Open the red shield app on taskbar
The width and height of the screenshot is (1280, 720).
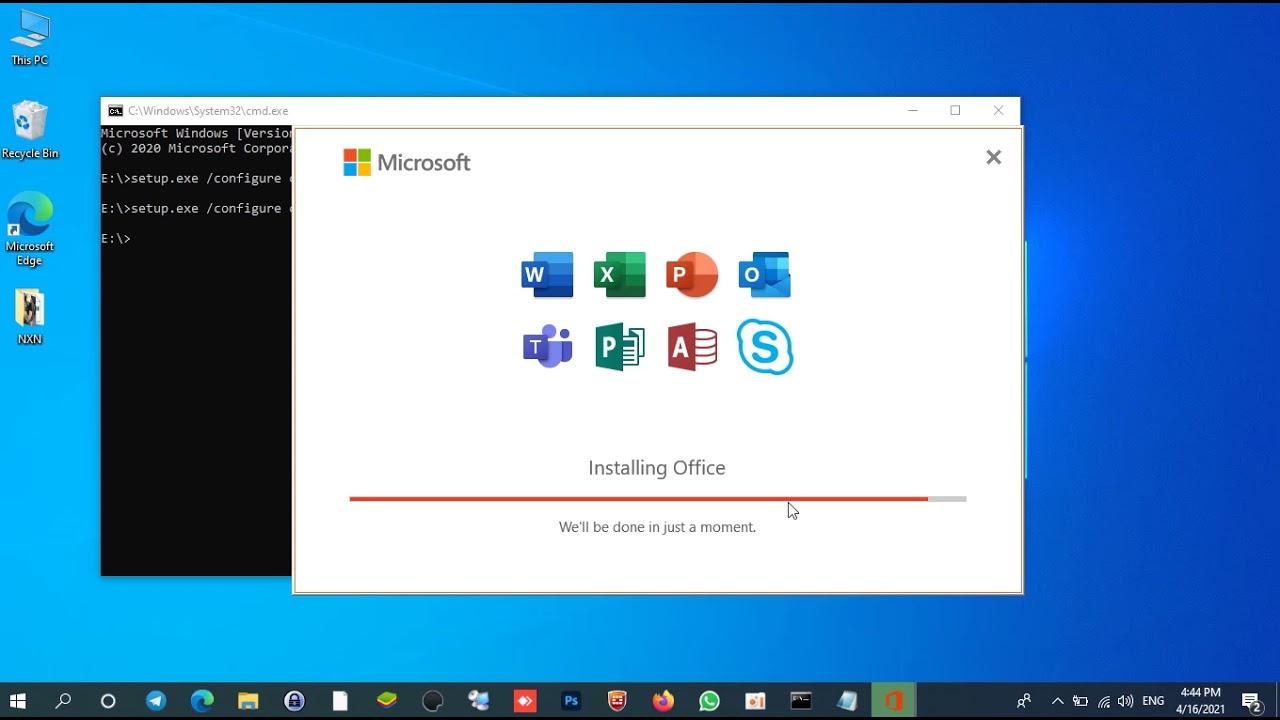tap(617, 701)
